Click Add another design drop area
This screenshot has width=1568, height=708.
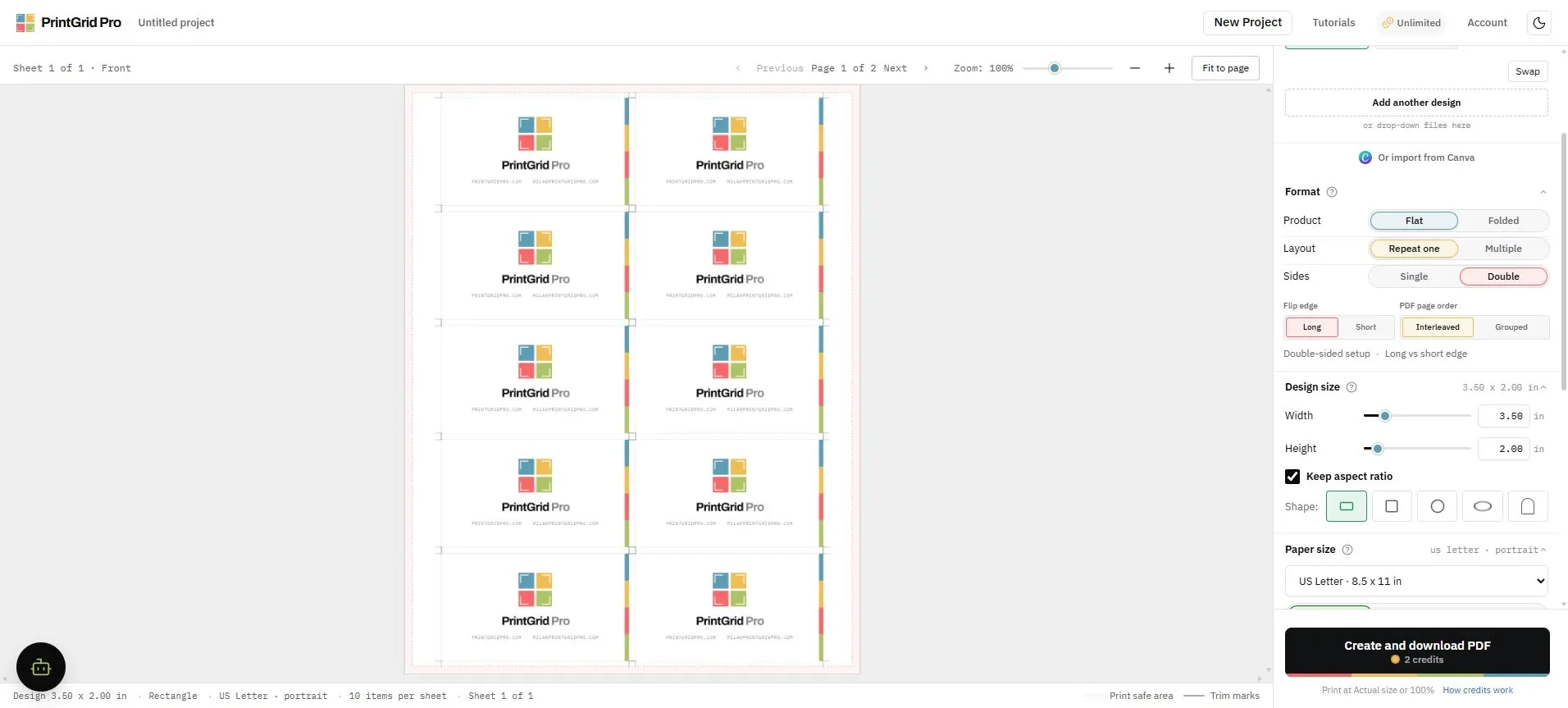click(1416, 103)
